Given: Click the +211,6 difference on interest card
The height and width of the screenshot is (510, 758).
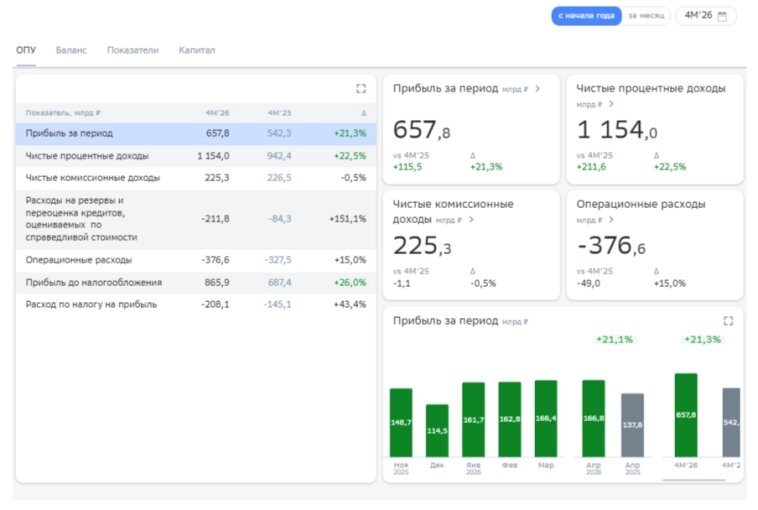Looking at the screenshot, I should pyautogui.click(x=591, y=167).
